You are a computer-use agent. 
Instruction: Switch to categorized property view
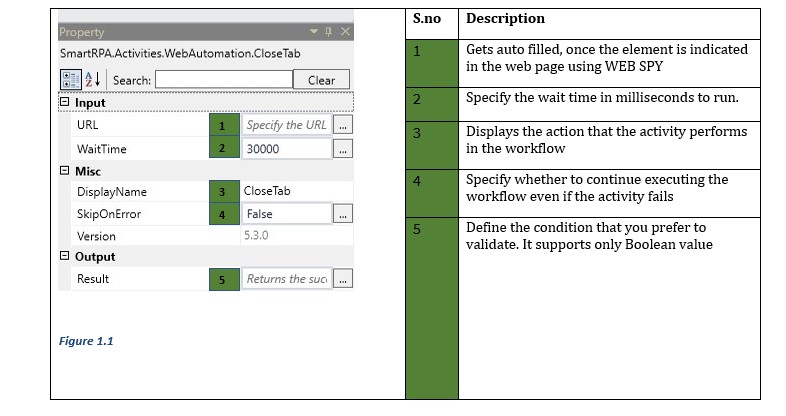[71, 80]
